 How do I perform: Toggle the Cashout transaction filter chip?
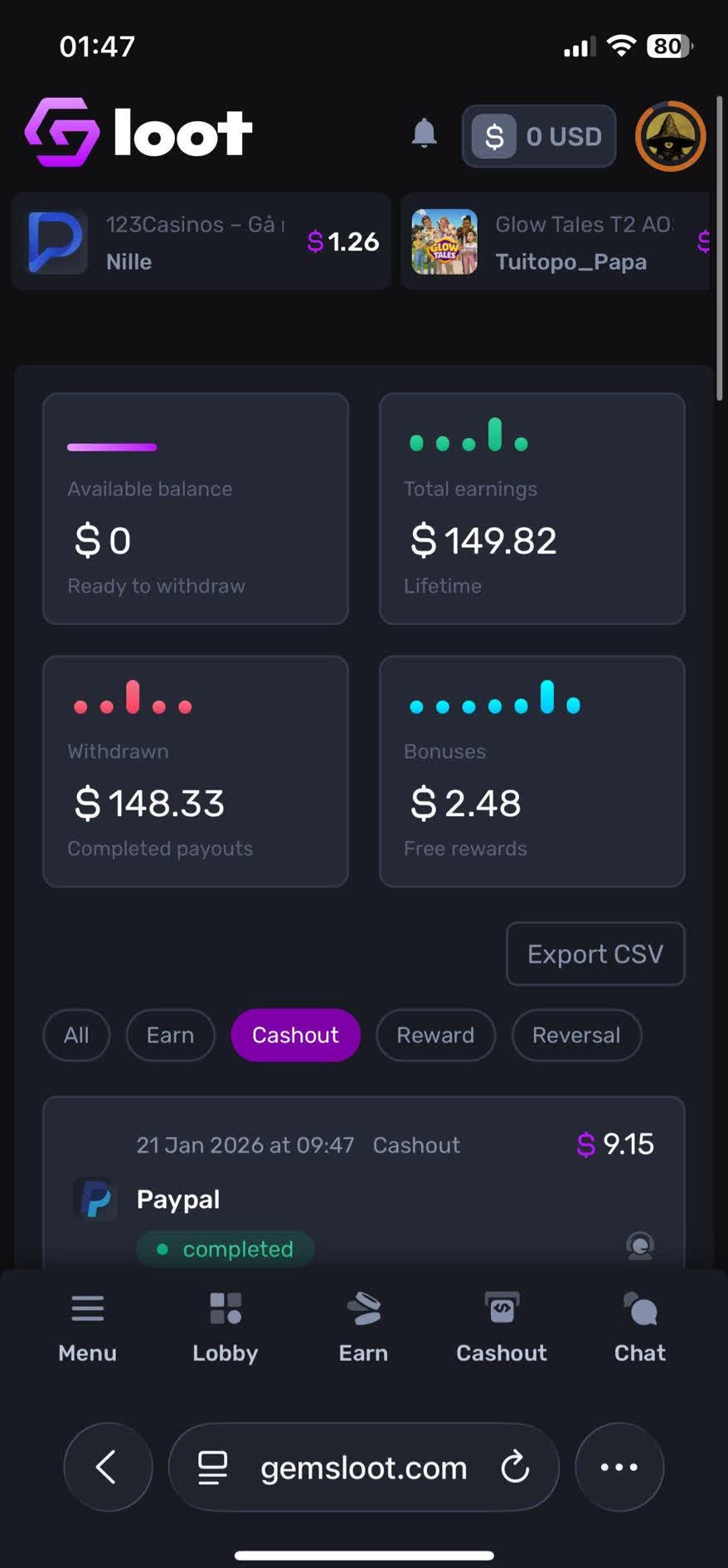click(295, 1035)
